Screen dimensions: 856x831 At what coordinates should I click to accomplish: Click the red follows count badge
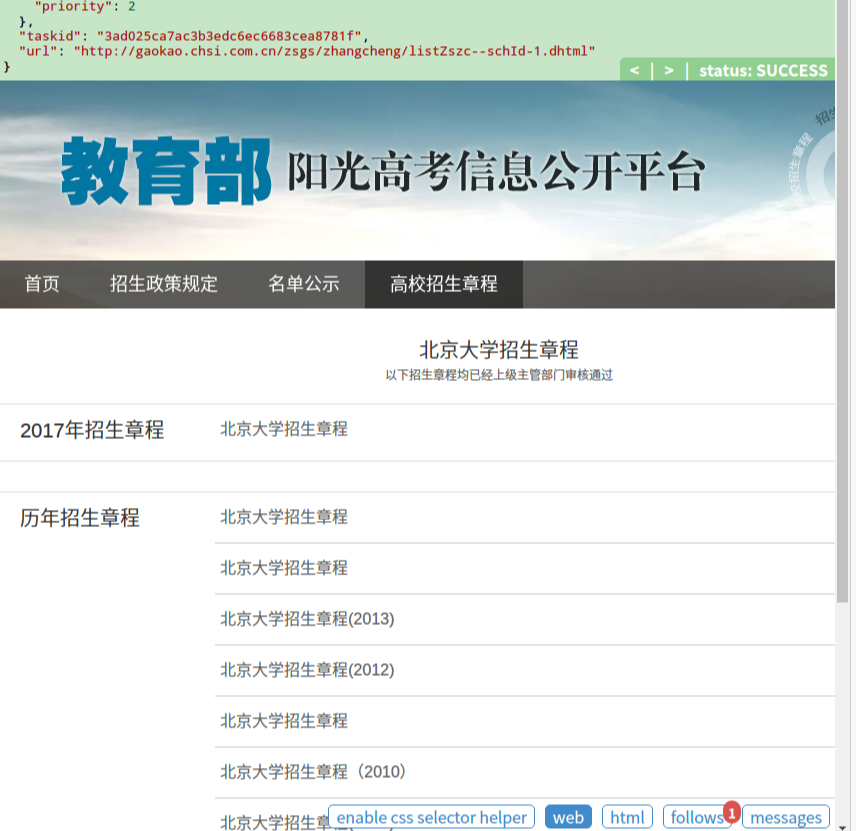click(732, 812)
